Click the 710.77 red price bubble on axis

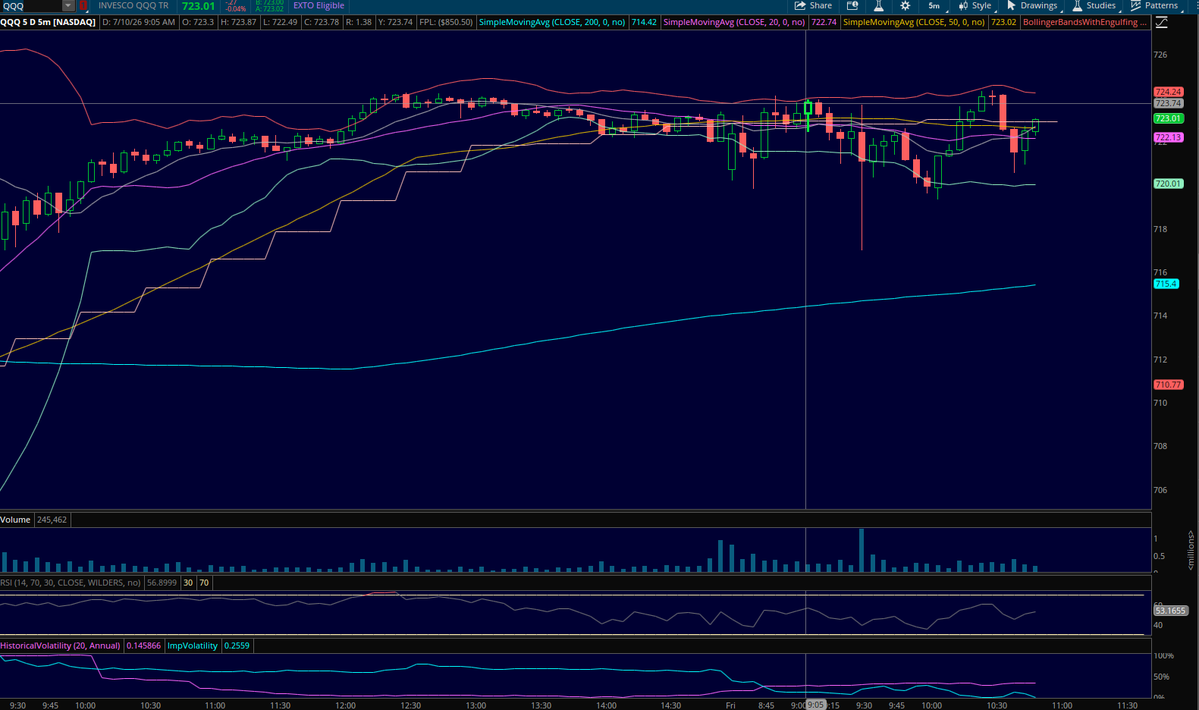click(x=1168, y=384)
